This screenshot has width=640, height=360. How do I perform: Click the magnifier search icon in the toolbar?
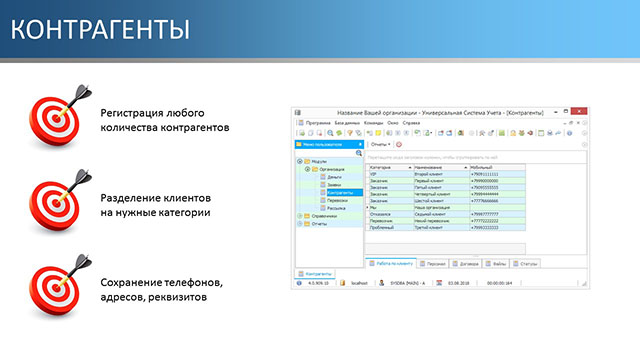[330, 133]
